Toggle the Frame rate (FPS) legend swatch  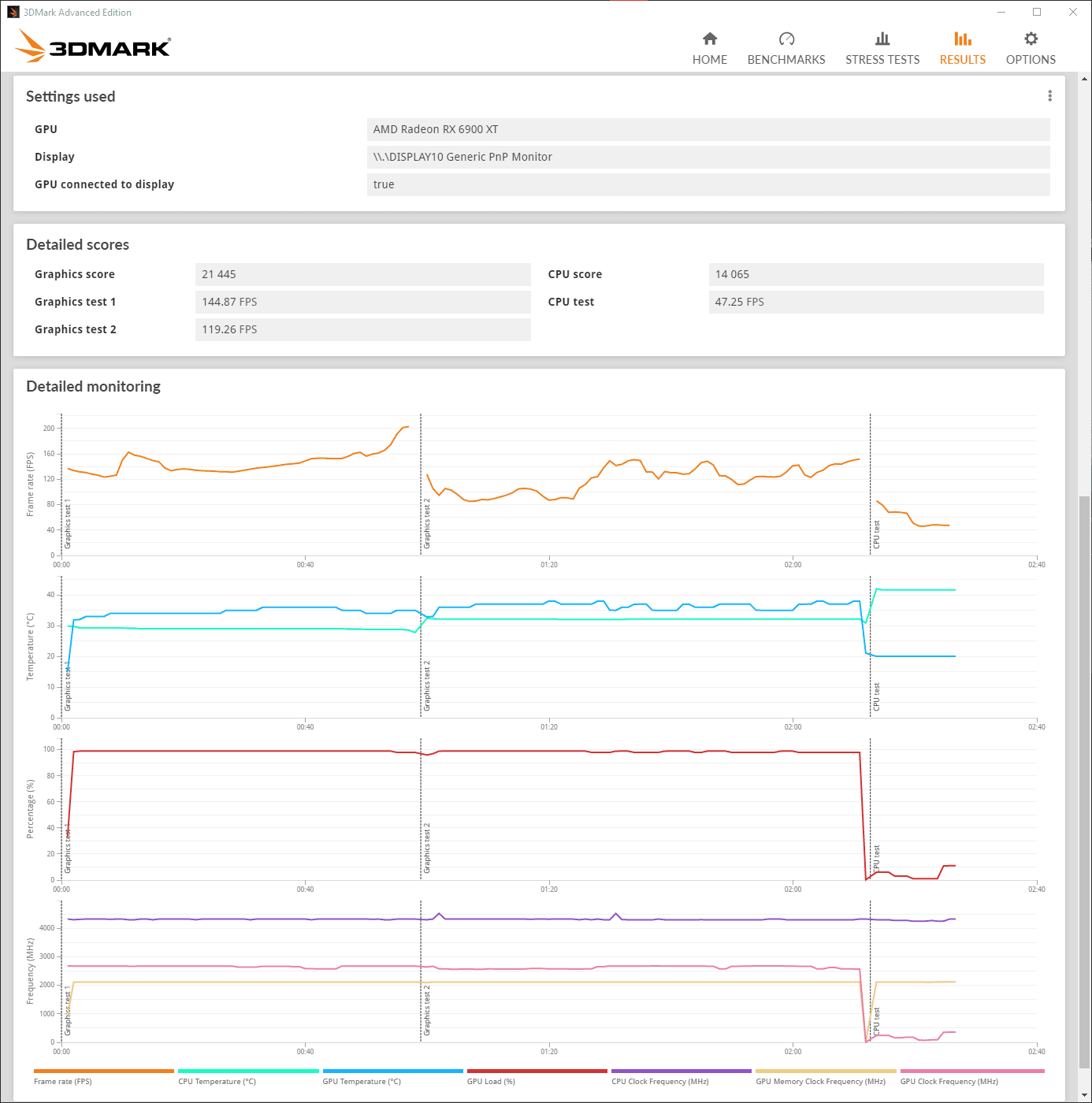point(104,1071)
